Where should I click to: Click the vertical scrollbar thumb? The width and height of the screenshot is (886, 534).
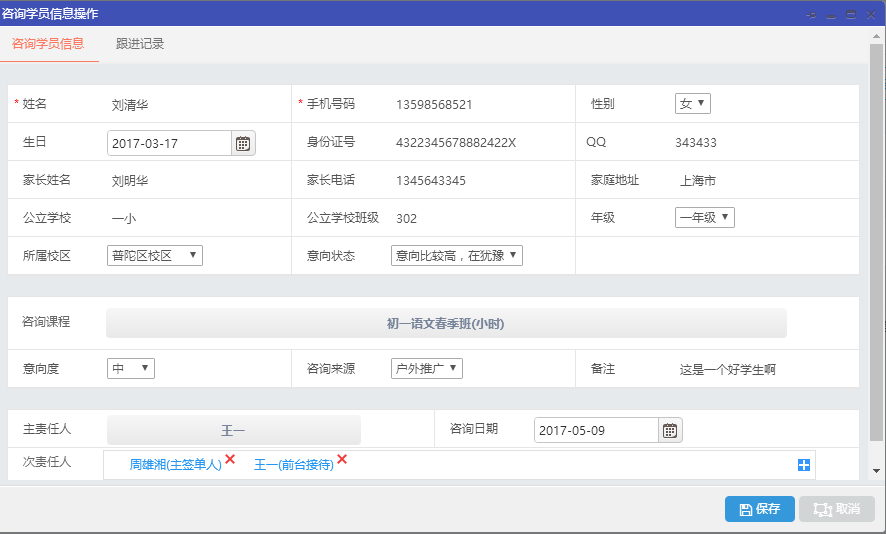pyautogui.click(x=876, y=242)
